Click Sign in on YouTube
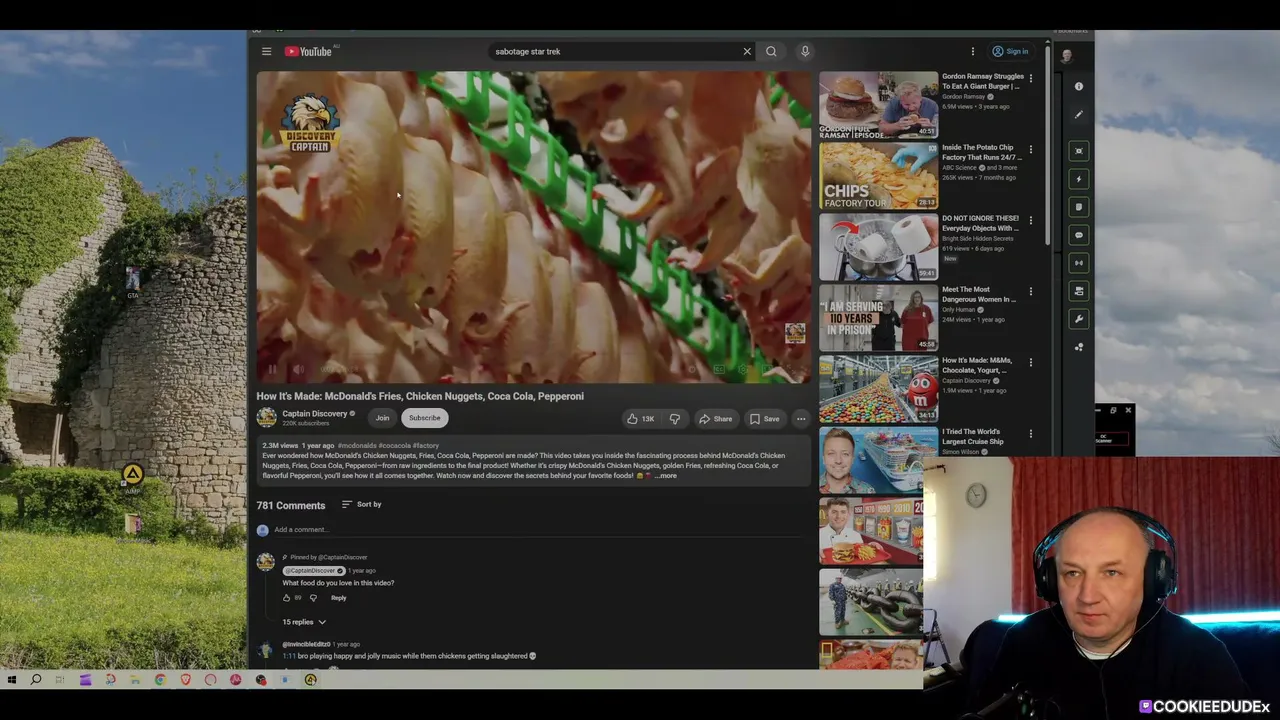The image size is (1280, 720). point(1010,51)
